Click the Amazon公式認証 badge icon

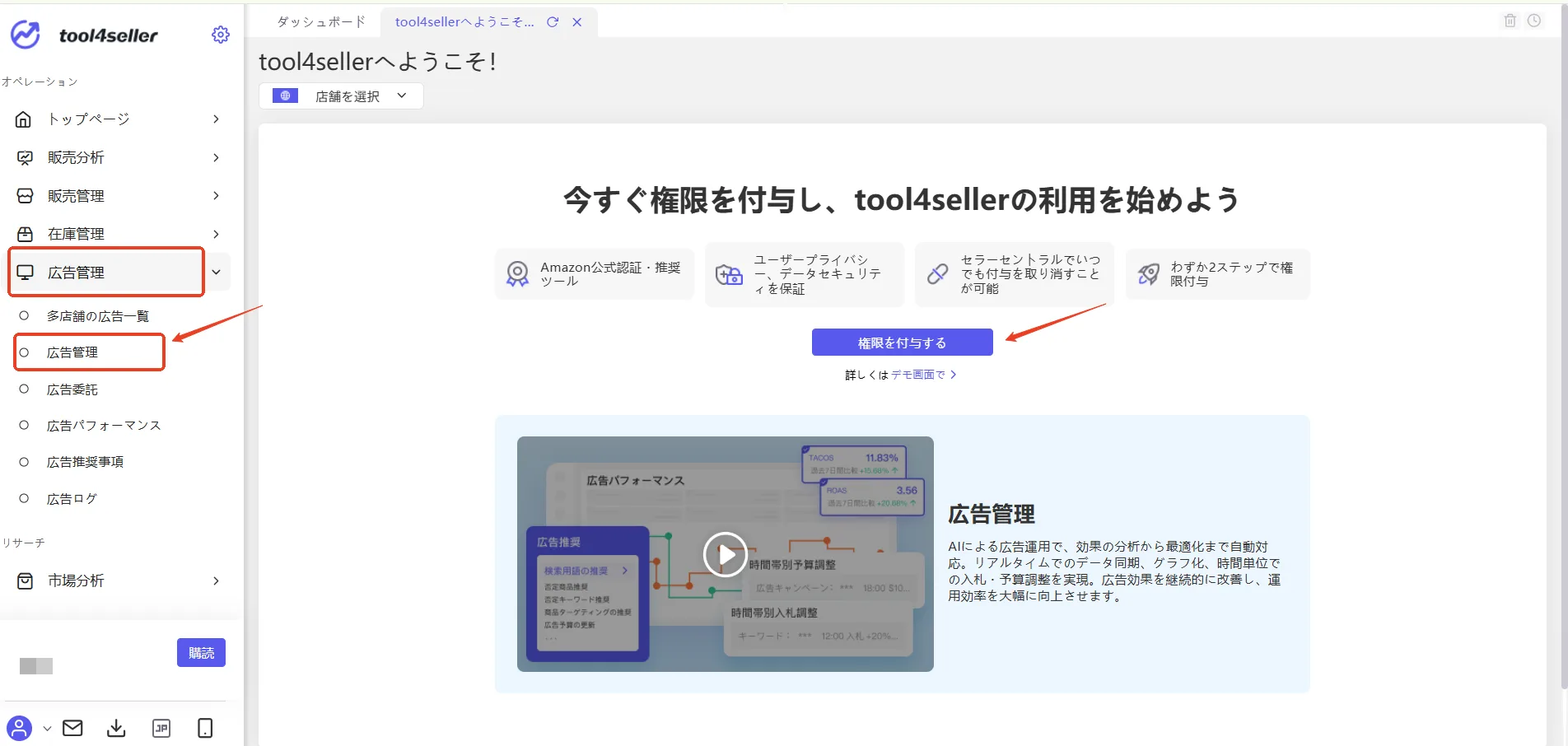coord(517,273)
